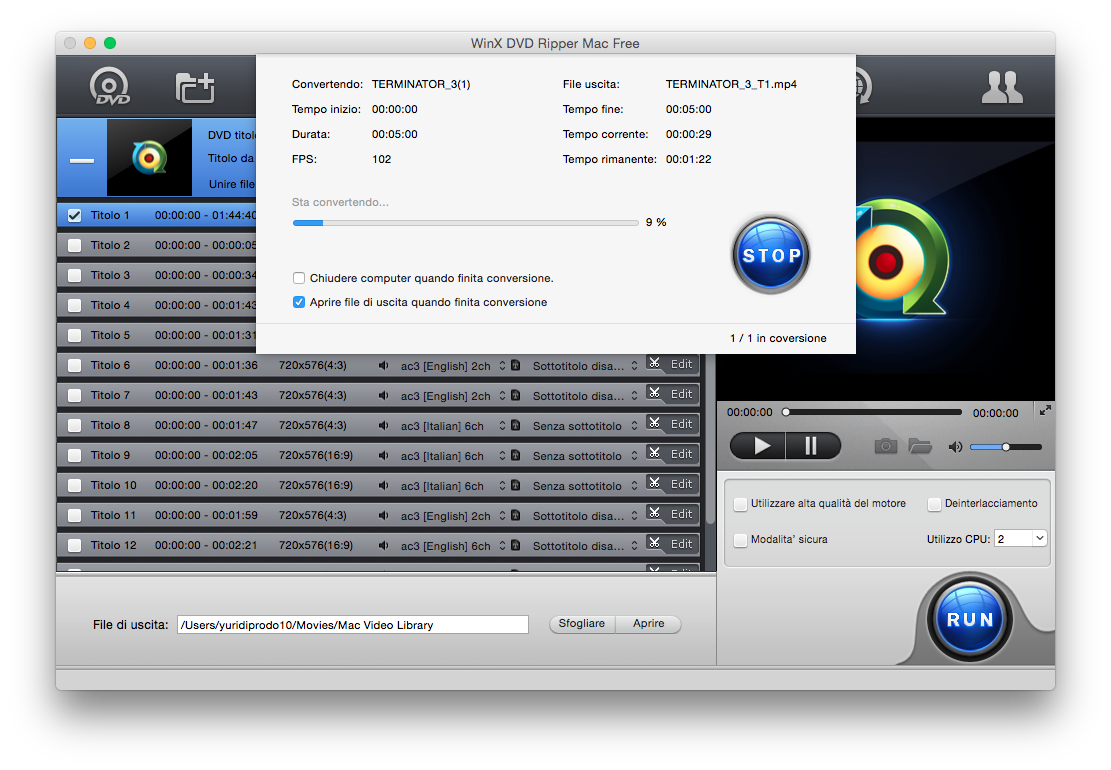
Task: Adjust the preview volume slider
Action: pos(1005,447)
